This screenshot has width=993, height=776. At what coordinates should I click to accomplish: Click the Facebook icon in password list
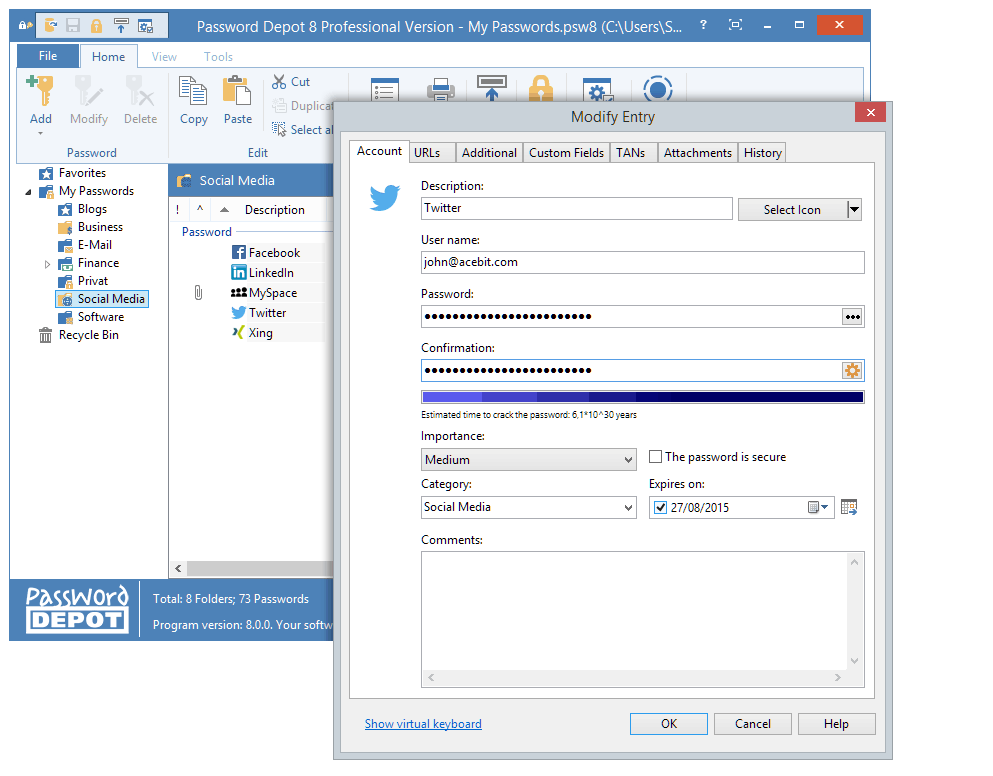[x=239, y=253]
